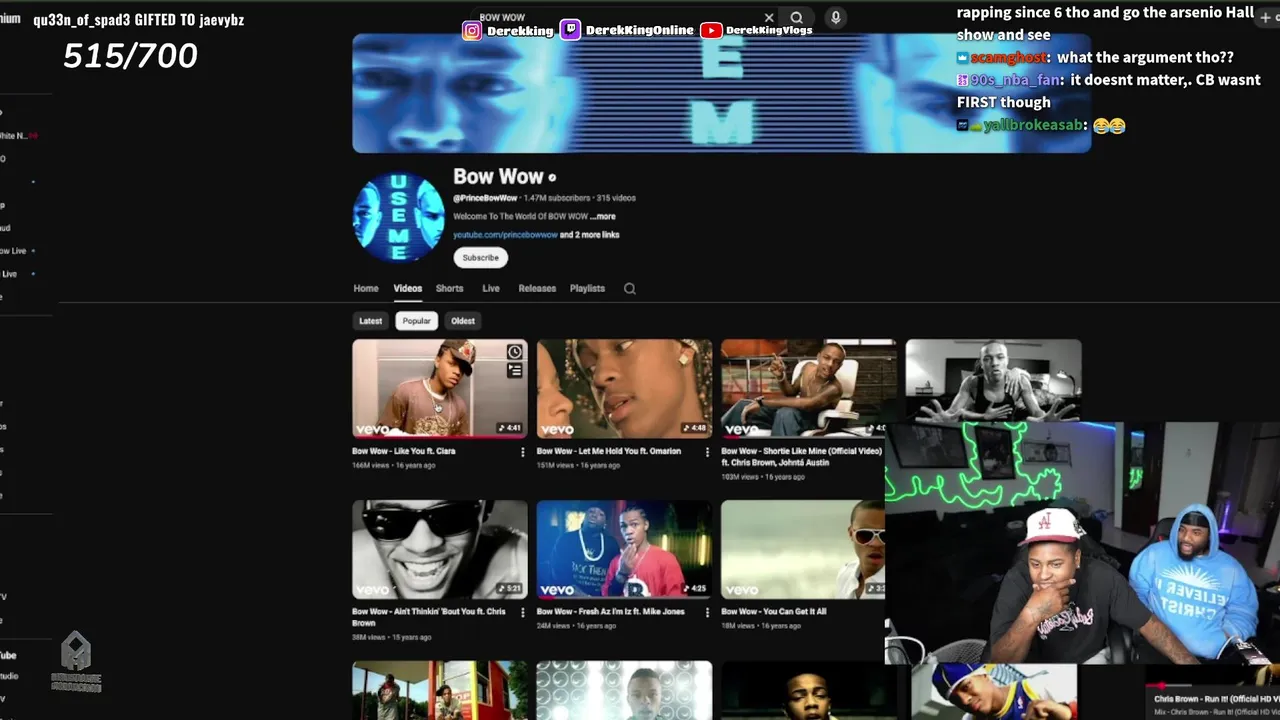The image size is (1280, 720).
Task: Open three-dot menu for Like You ft. Ciara
Action: tap(522, 452)
